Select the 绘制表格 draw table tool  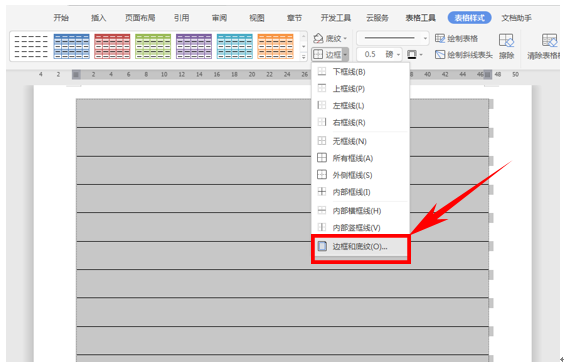(x=456, y=38)
